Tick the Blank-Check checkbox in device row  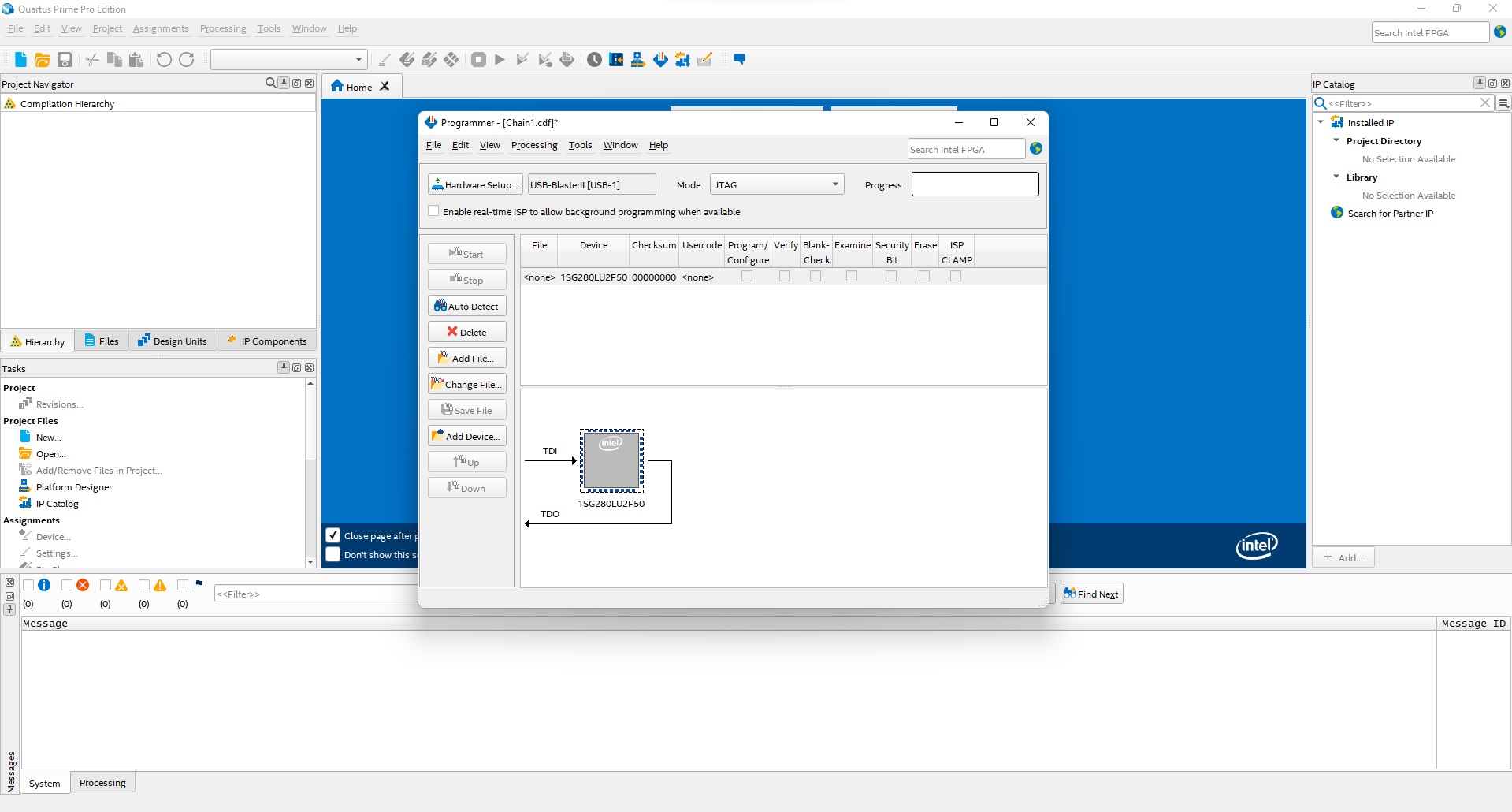[x=815, y=277]
